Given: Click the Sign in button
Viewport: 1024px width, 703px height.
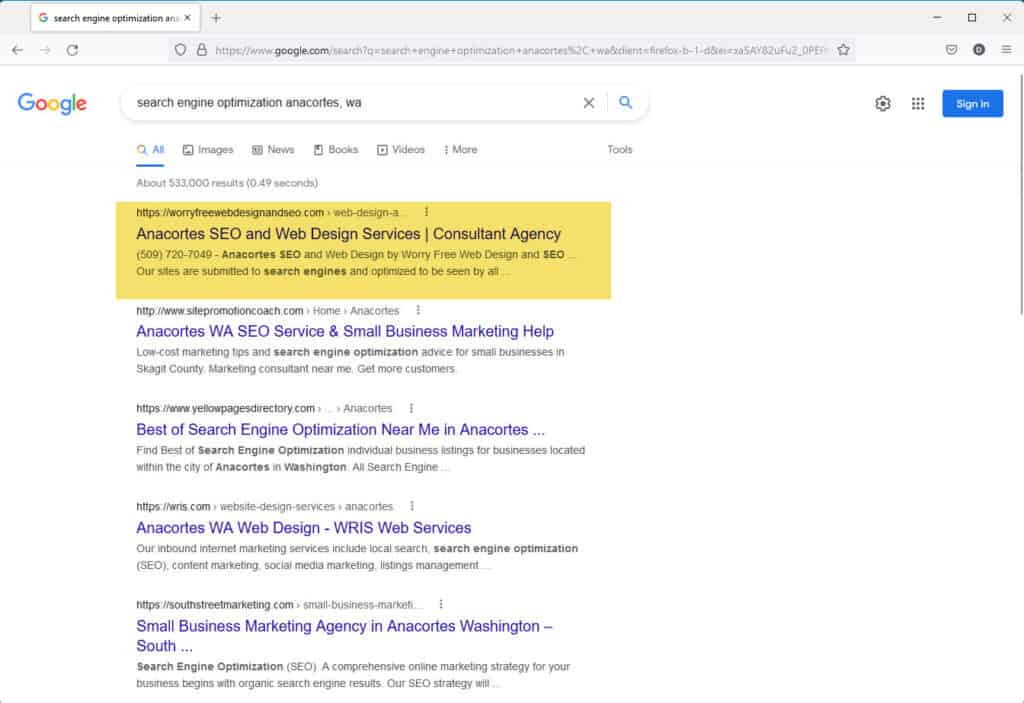Looking at the screenshot, I should coord(972,104).
